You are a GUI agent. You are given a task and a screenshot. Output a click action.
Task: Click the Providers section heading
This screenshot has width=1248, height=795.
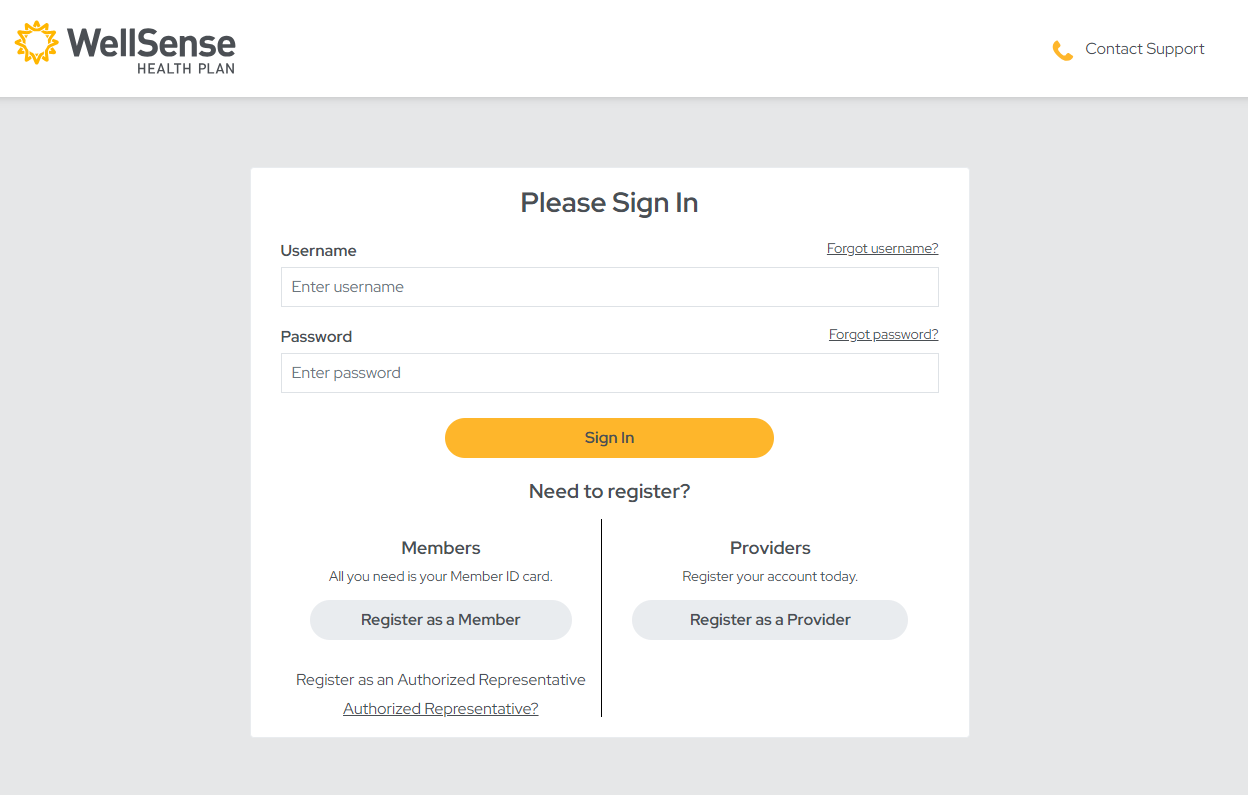[x=769, y=548]
